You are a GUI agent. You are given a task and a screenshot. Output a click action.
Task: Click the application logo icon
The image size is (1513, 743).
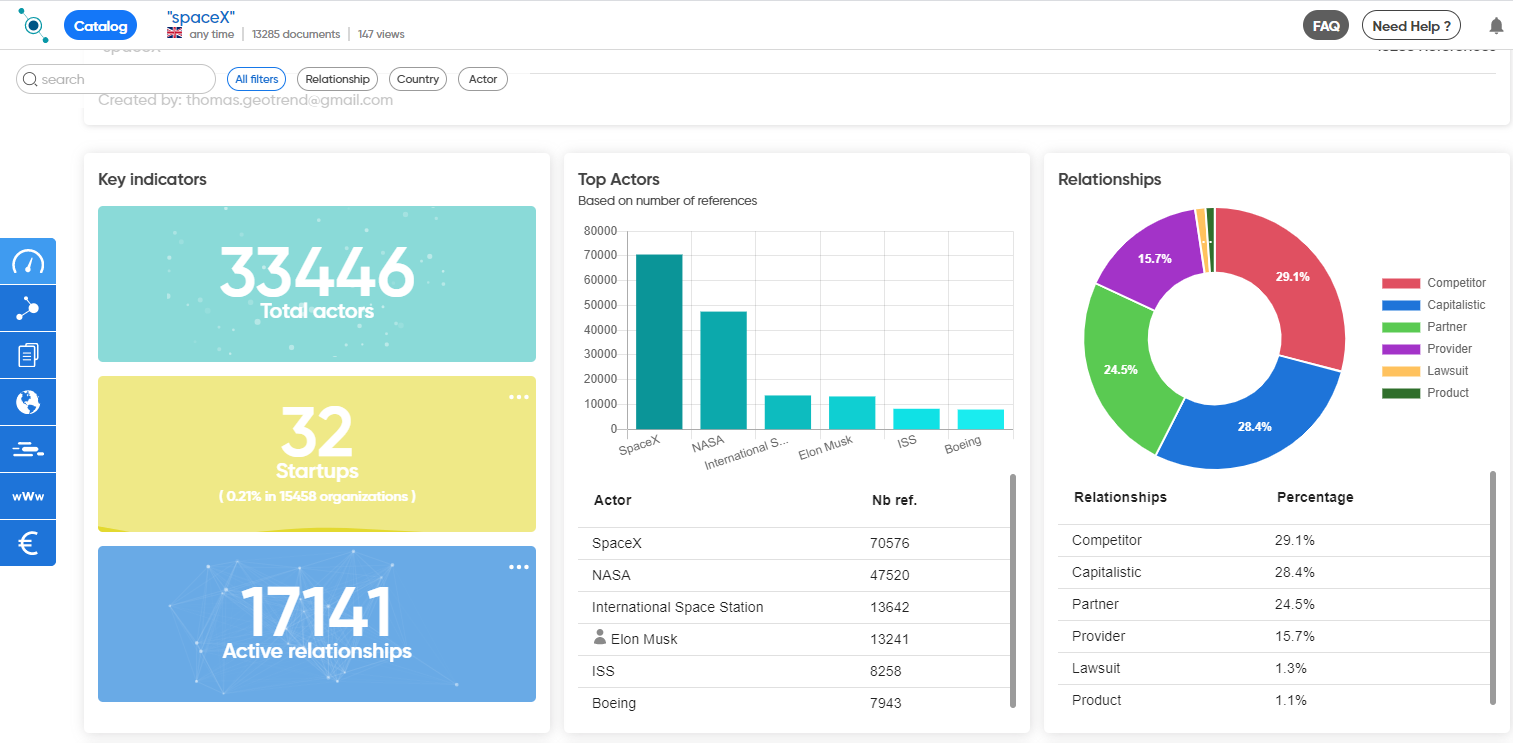[33, 25]
